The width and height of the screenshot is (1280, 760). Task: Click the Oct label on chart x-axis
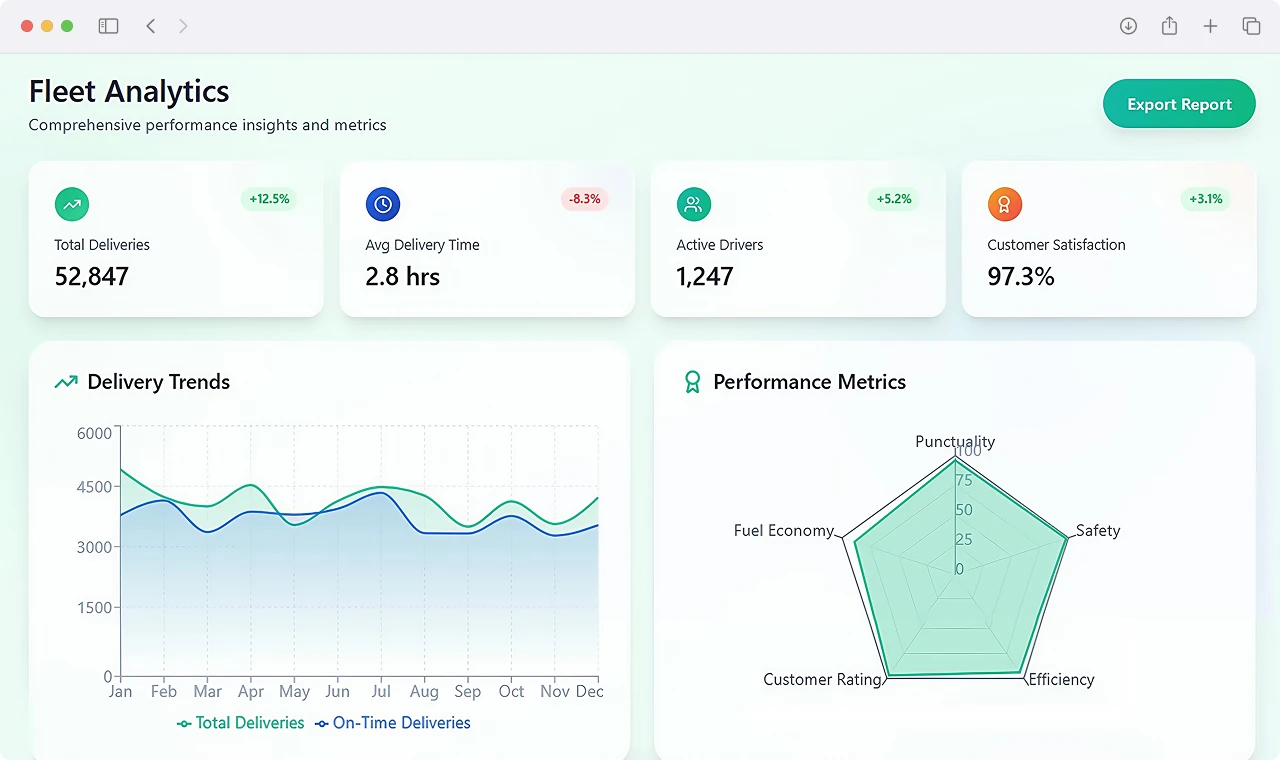(x=511, y=691)
